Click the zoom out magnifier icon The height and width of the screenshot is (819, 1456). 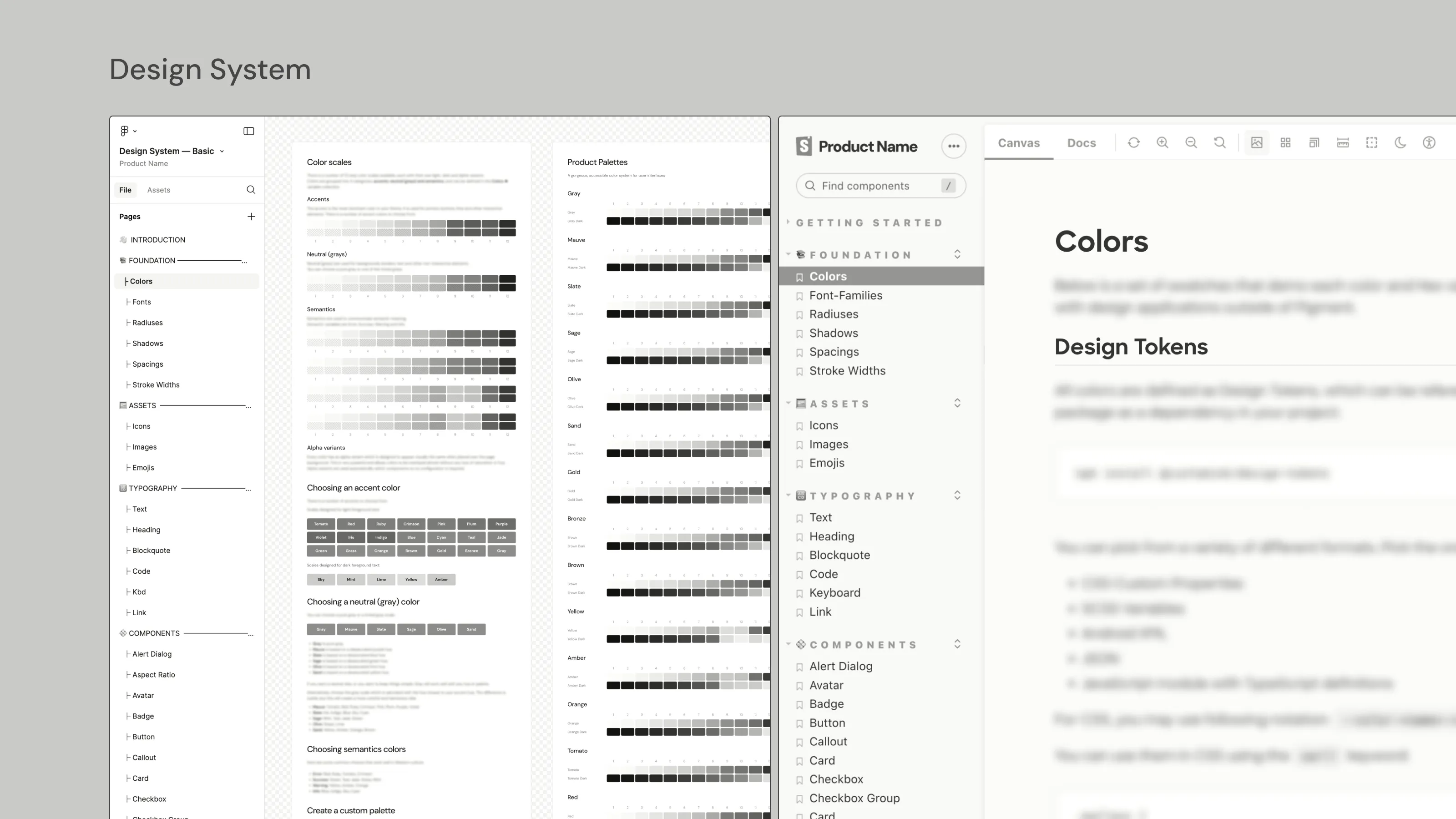pos(1191,142)
